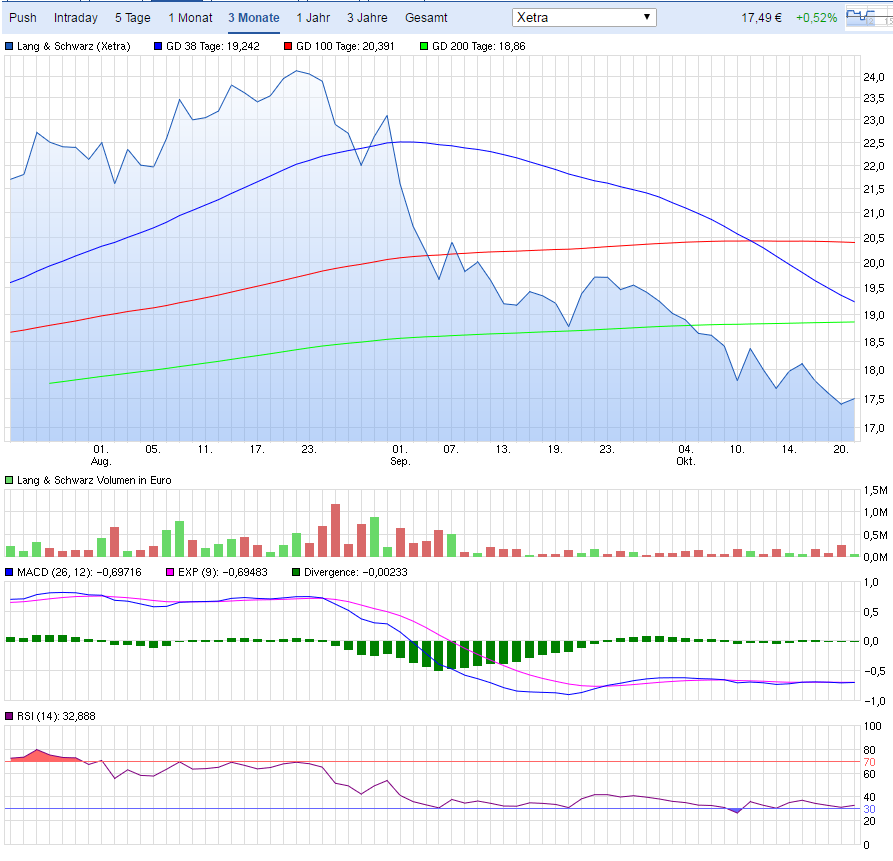Click the red '70' RSI threshold label
This screenshot has width=893, height=861.
point(869,762)
